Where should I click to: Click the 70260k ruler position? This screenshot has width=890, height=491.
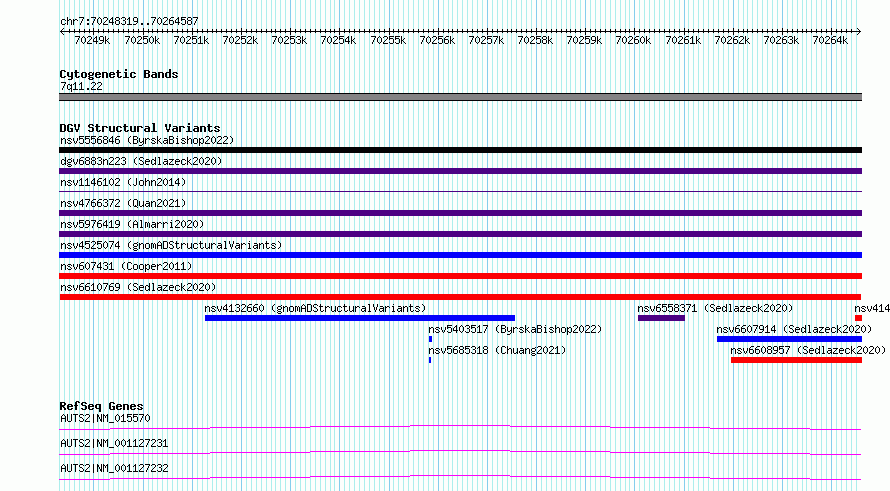(x=633, y=40)
